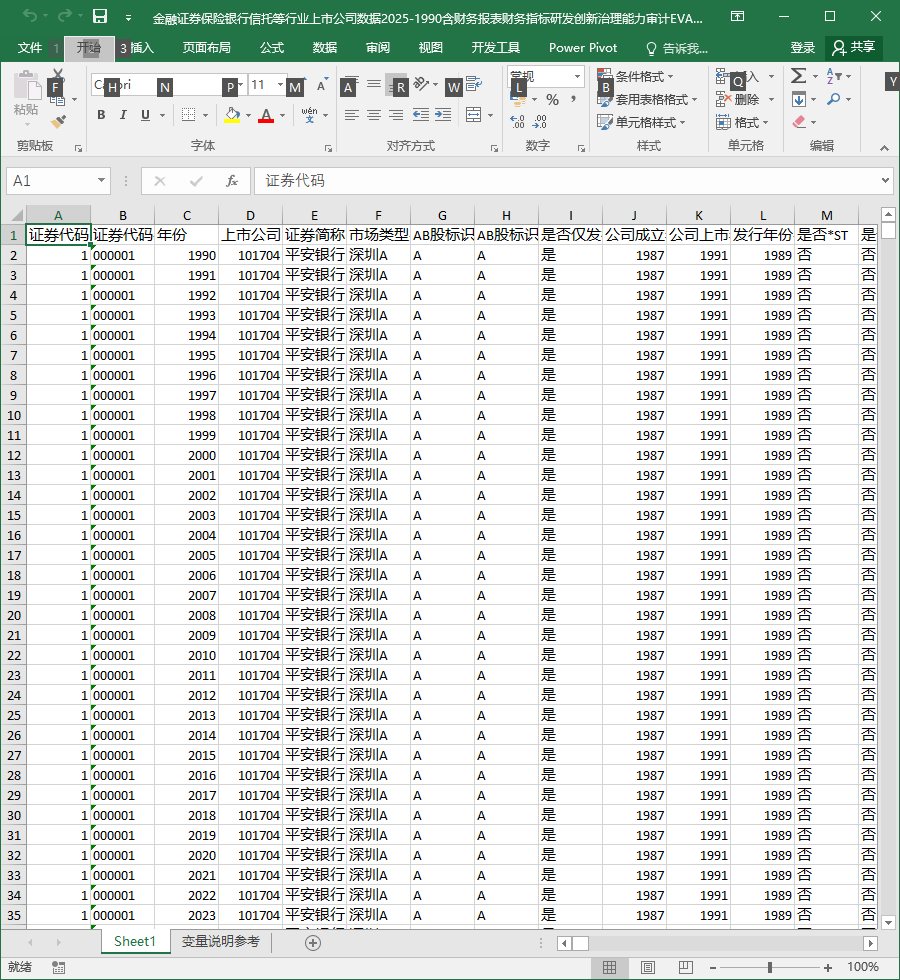Click the percent style icon
This screenshot has width=900, height=980.
[552, 99]
